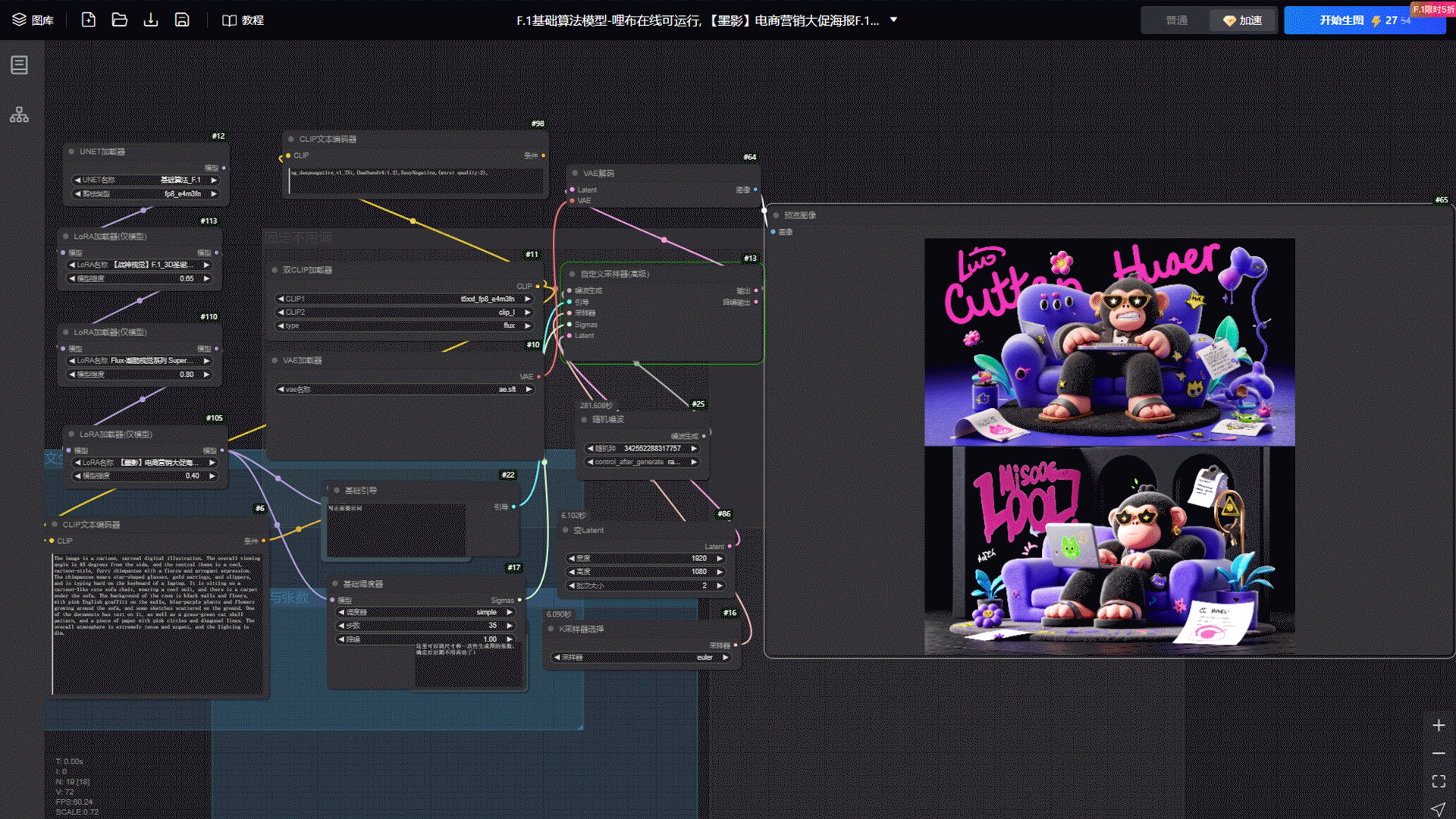Click the zoom out minus icon

pyautogui.click(x=1438, y=753)
